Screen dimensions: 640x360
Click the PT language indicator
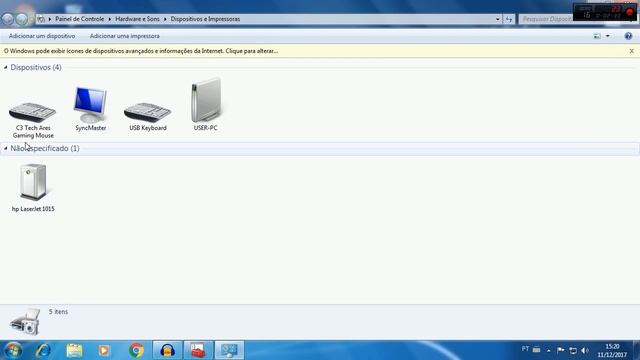pos(525,349)
